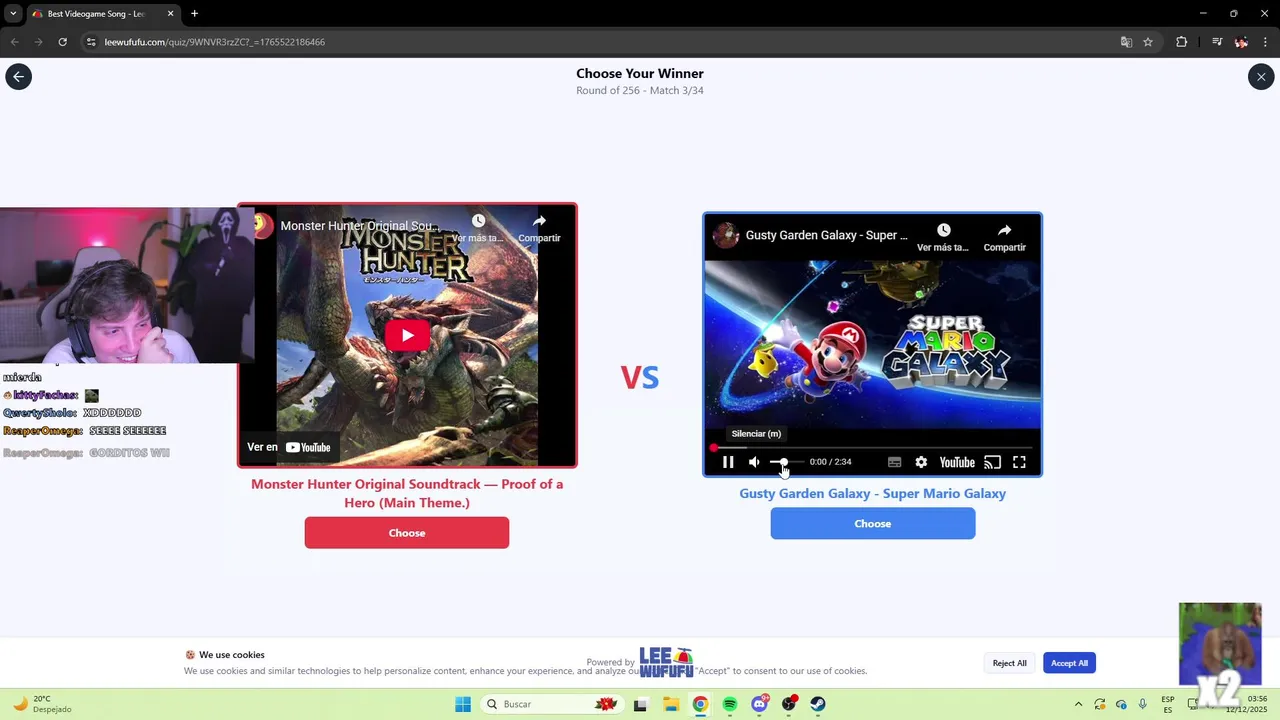Open Discord from the taskbar
This screenshot has height=720, width=1280.
pyautogui.click(x=760, y=704)
